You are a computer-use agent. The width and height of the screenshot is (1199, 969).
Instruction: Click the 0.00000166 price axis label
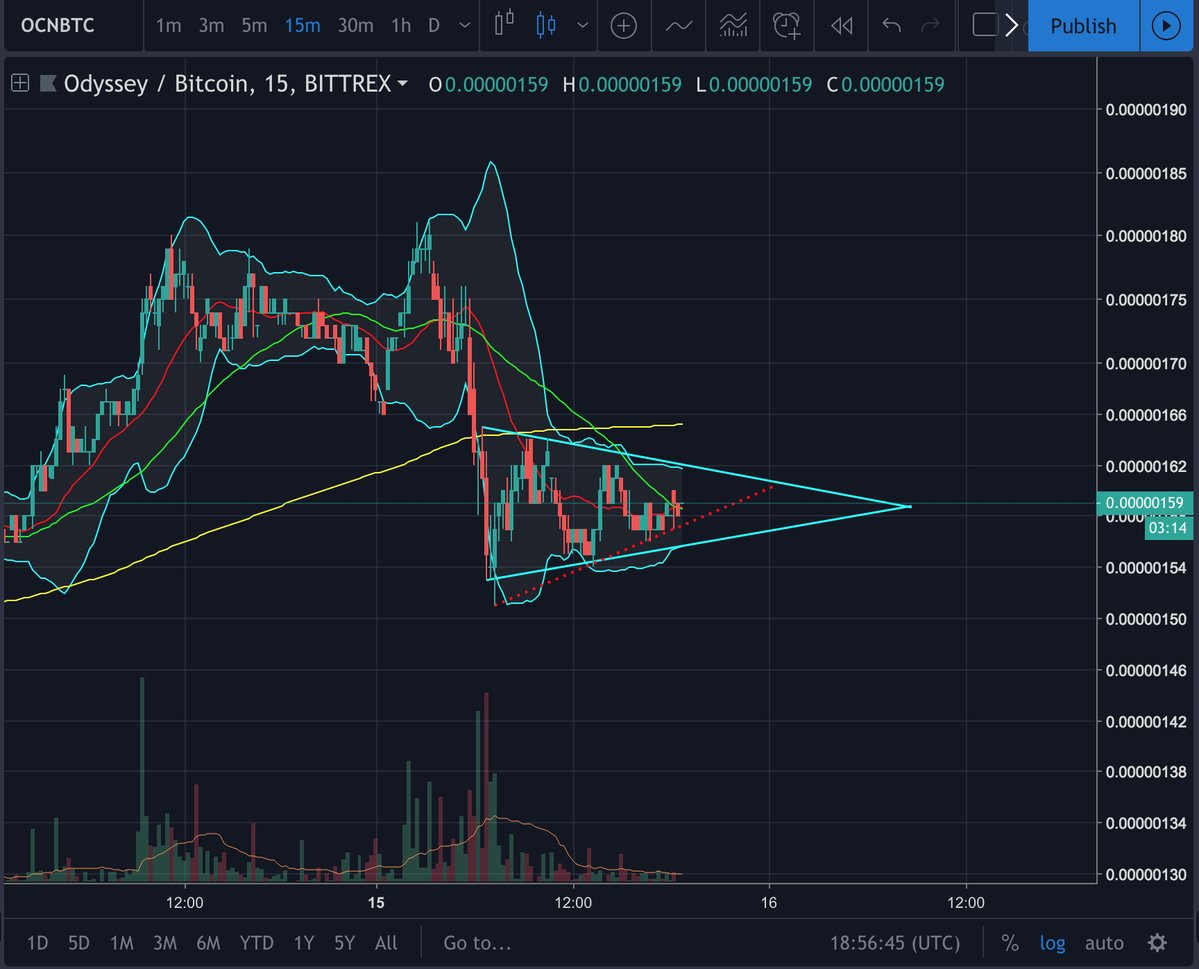click(x=1145, y=415)
